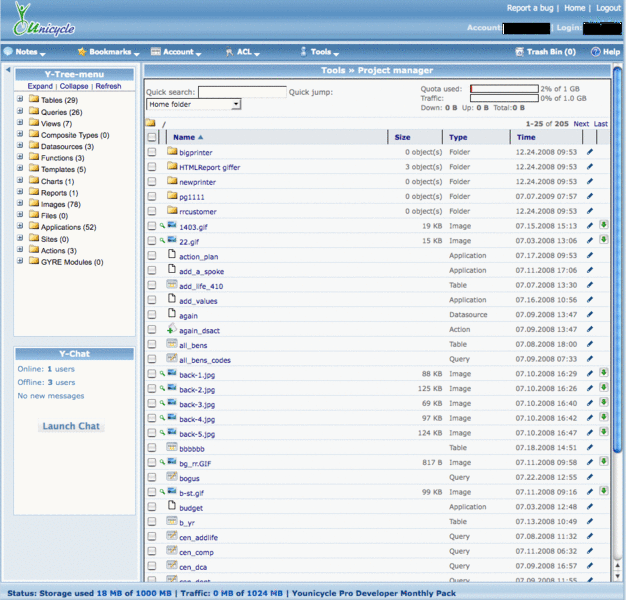Expand the Images (78) tree node
Screen dimensions: 626x600
[x=20, y=205]
